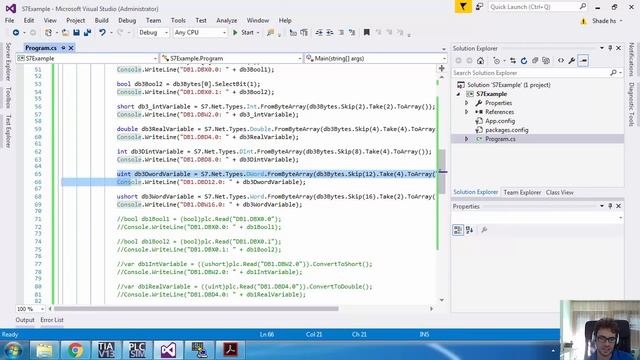
Task: Click the Find in Files toolbar icon
Action: point(270,32)
